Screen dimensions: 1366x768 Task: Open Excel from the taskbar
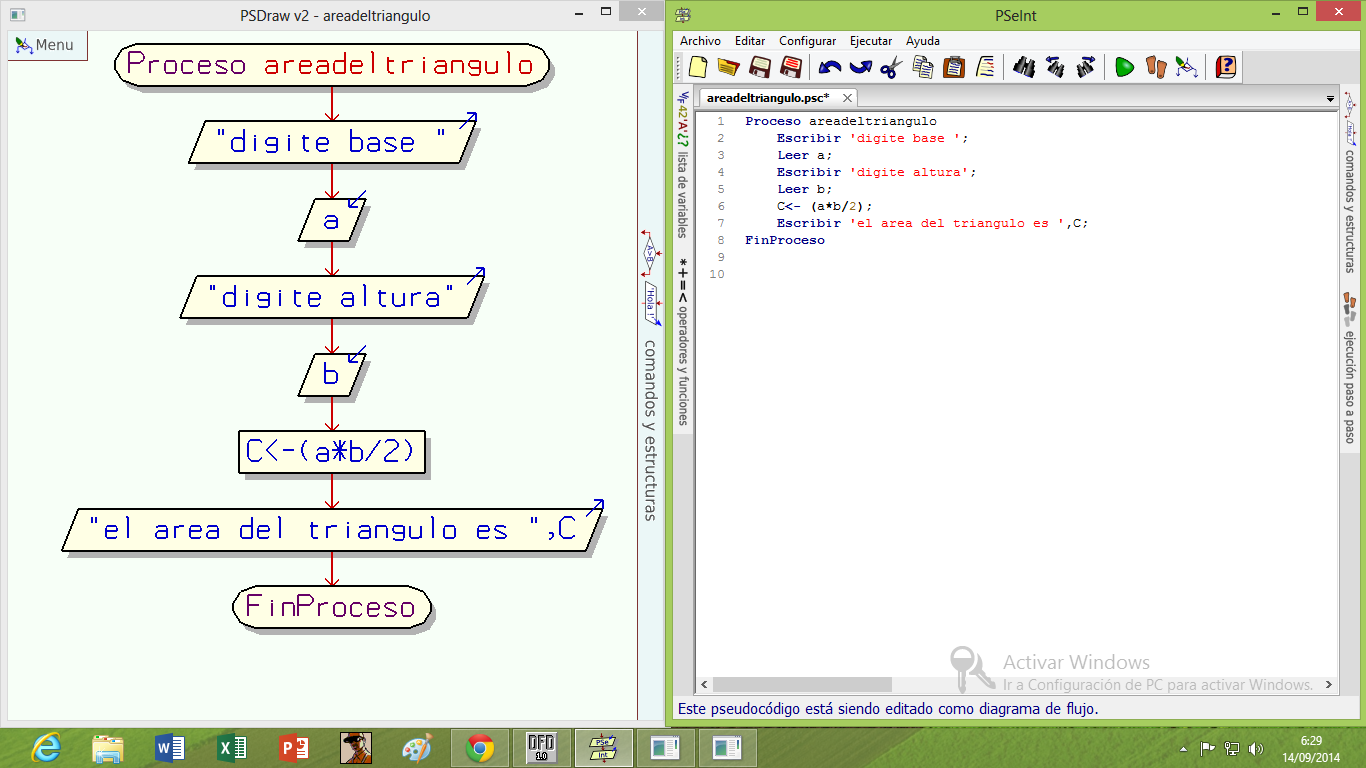click(232, 748)
